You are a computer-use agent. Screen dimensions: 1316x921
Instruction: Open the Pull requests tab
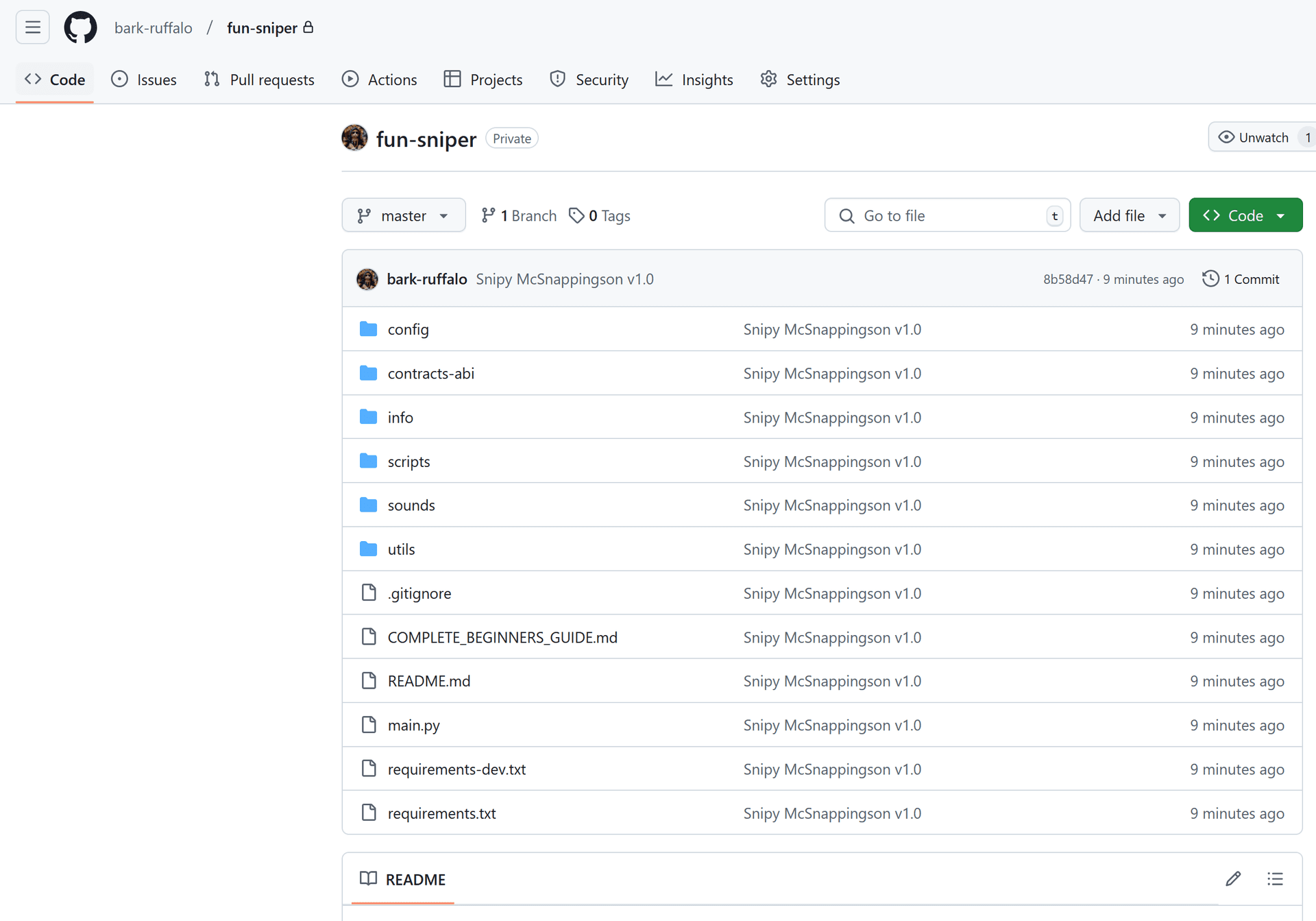click(259, 80)
